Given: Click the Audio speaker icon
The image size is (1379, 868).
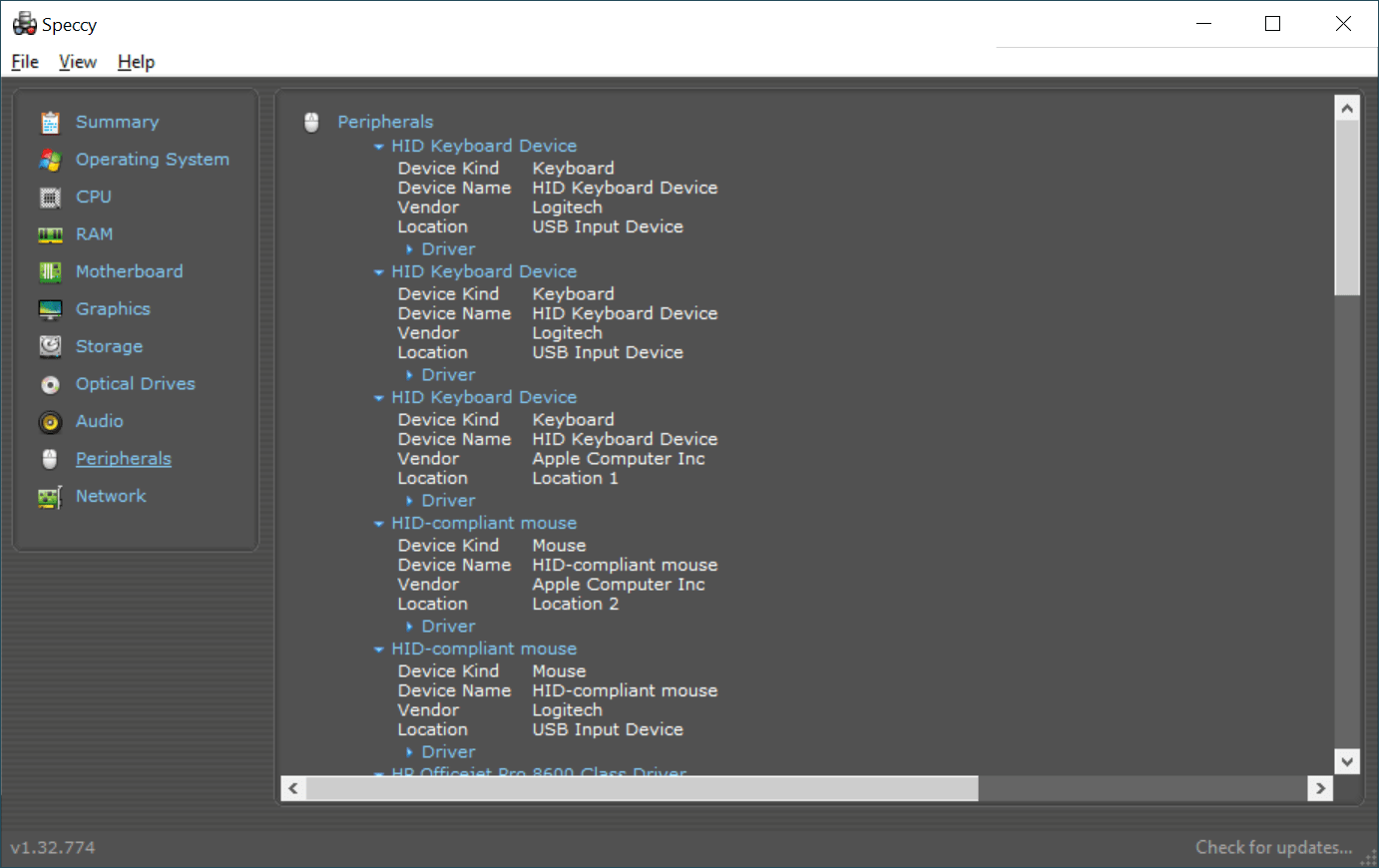Looking at the screenshot, I should pyautogui.click(x=50, y=422).
